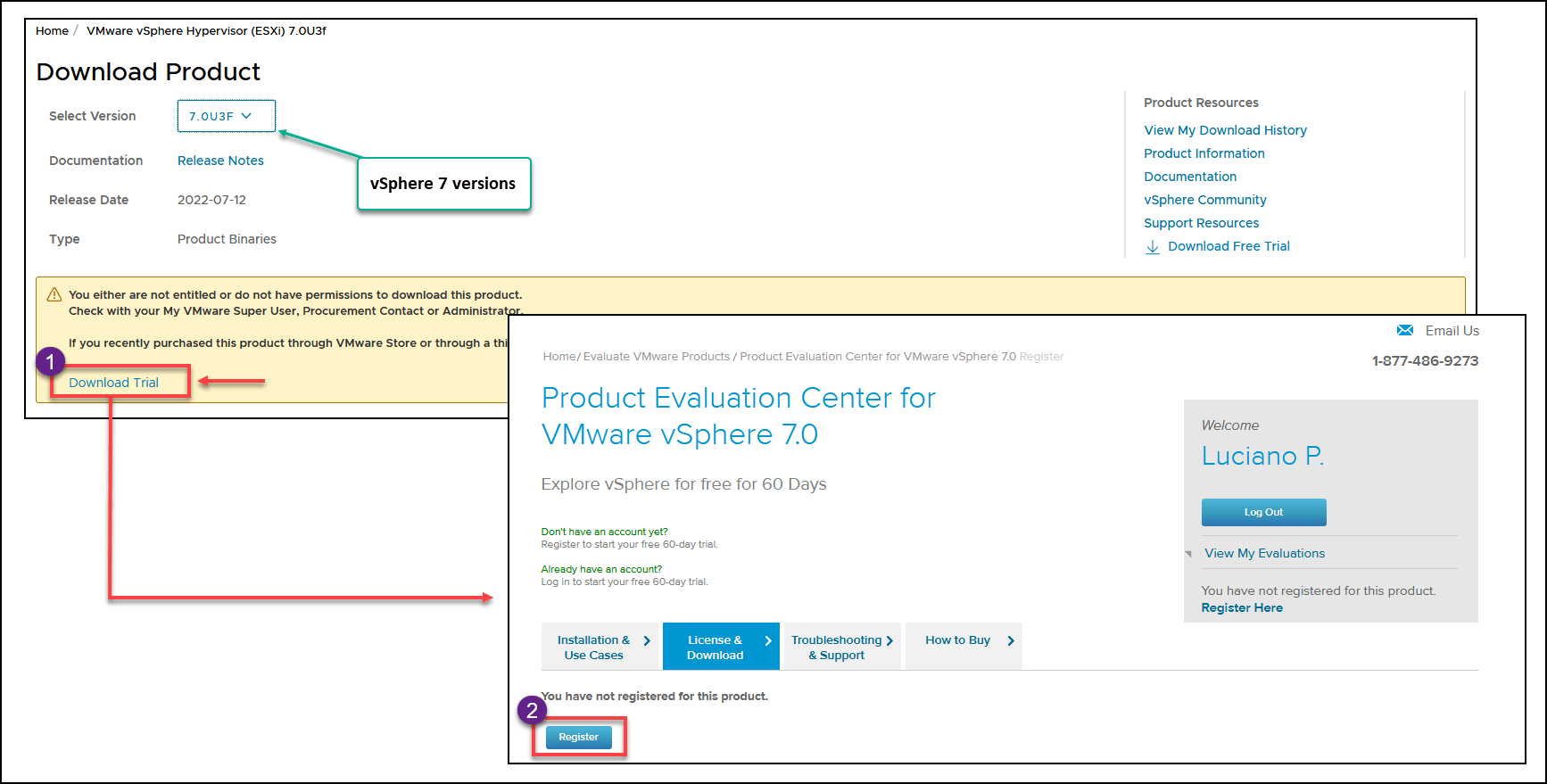The width and height of the screenshot is (1547, 784).
Task: Click the Don't have an account yet? text
Action: click(x=604, y=532)
